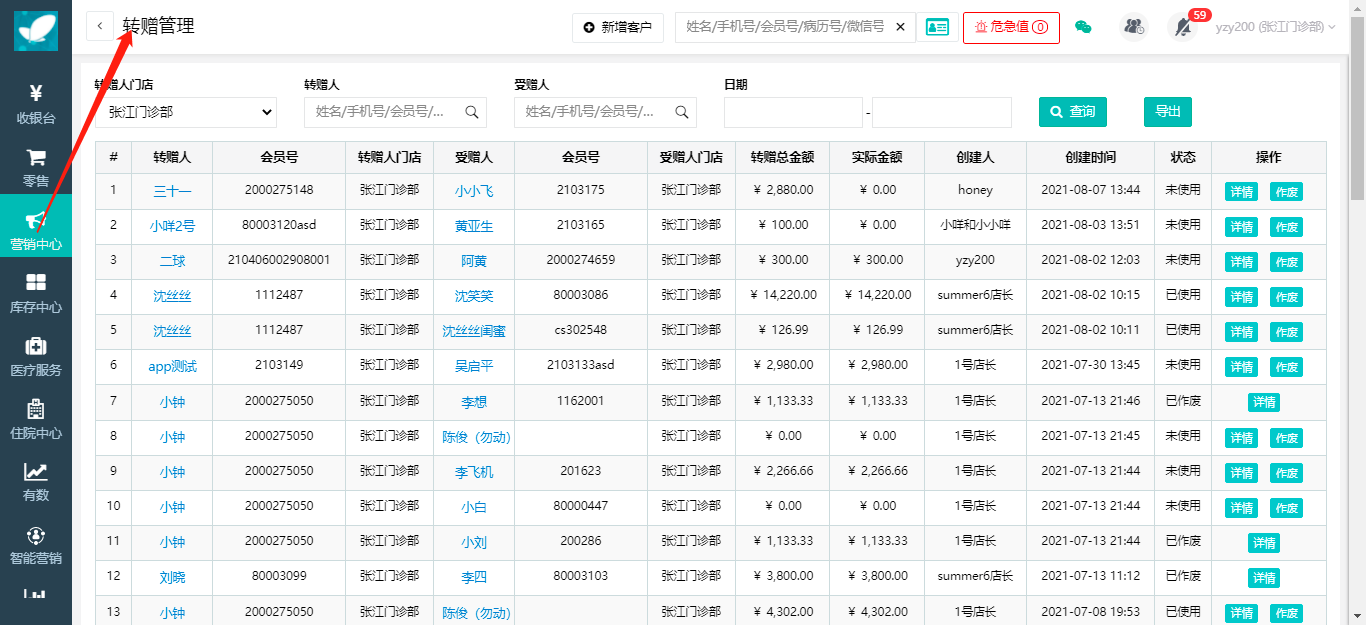Open transferor link app测试
Image resolution: width=1366 pixels, height=625 pixels.
click(172, 366)
